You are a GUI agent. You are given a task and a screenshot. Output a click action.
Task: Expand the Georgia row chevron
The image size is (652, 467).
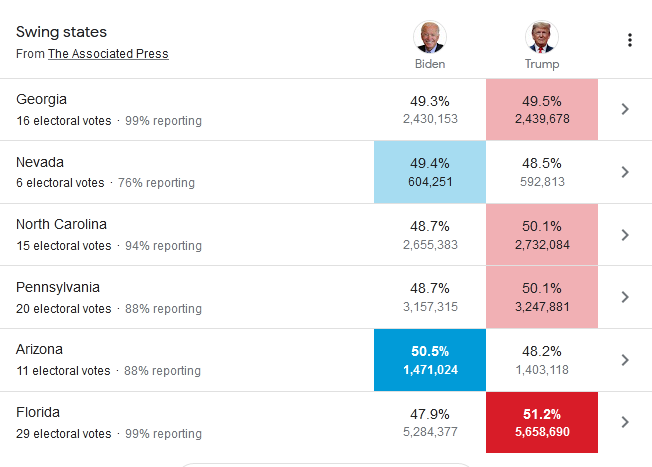[625, 109]
